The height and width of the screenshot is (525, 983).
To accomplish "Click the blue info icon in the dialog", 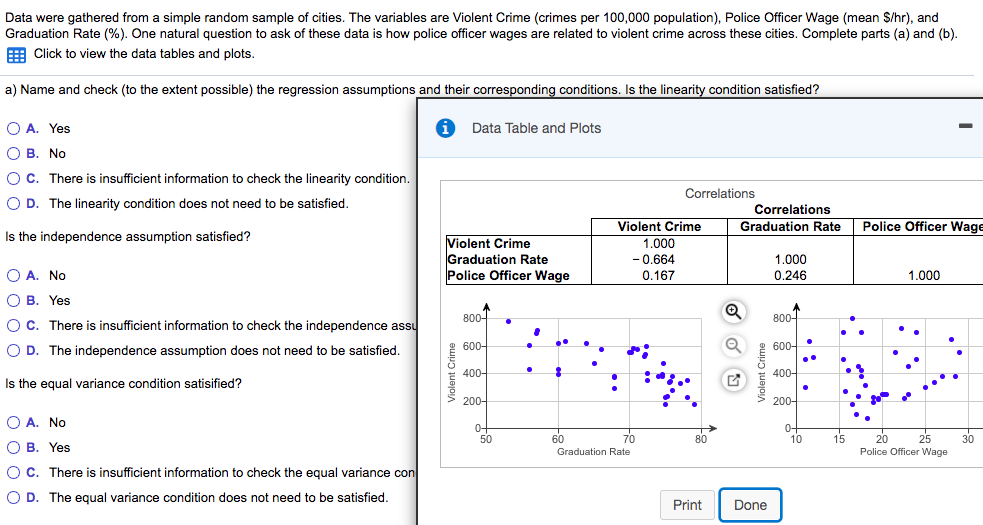I will coord(445,128).
